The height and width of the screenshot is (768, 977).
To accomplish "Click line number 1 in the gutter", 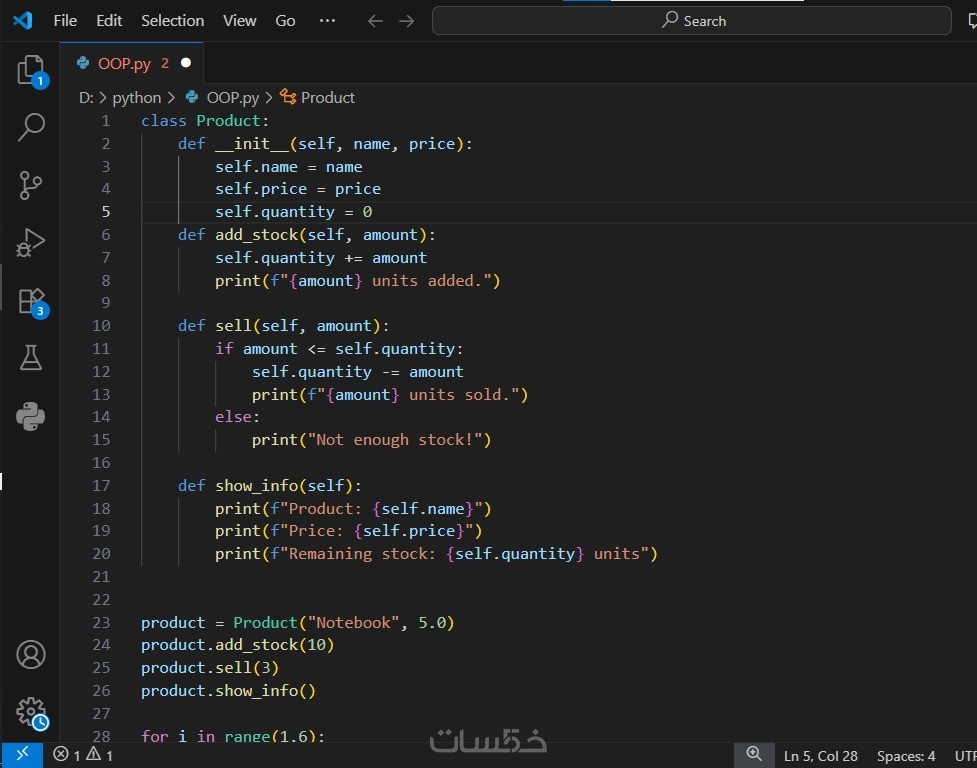I will (x=106, y=121).
